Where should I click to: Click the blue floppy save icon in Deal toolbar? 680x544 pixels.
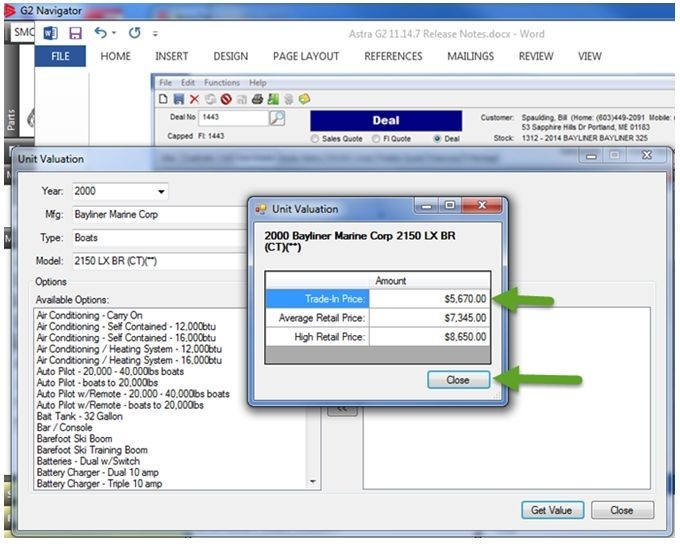[179, 99]
